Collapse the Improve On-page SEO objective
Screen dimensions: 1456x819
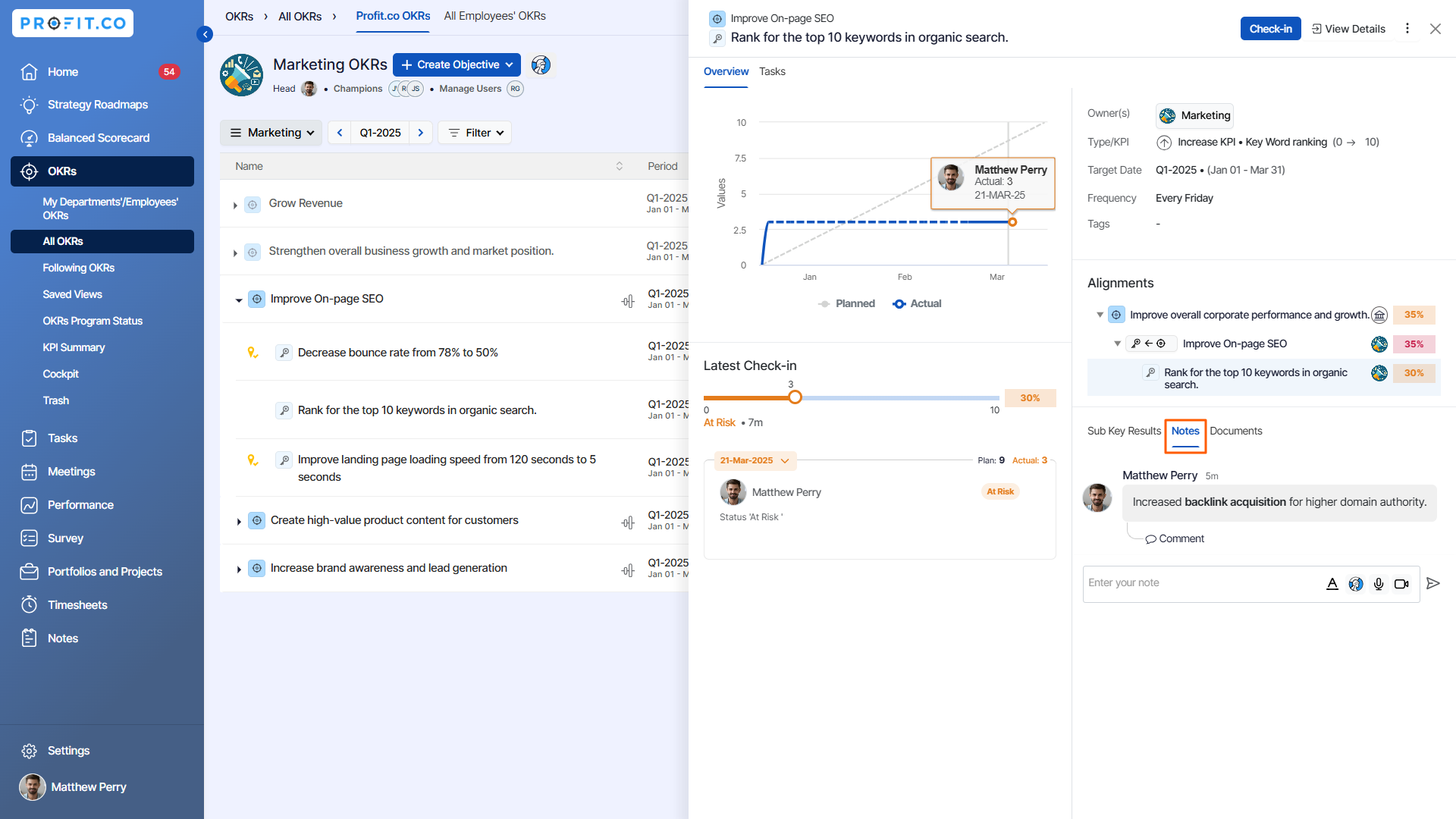[239, 300]
